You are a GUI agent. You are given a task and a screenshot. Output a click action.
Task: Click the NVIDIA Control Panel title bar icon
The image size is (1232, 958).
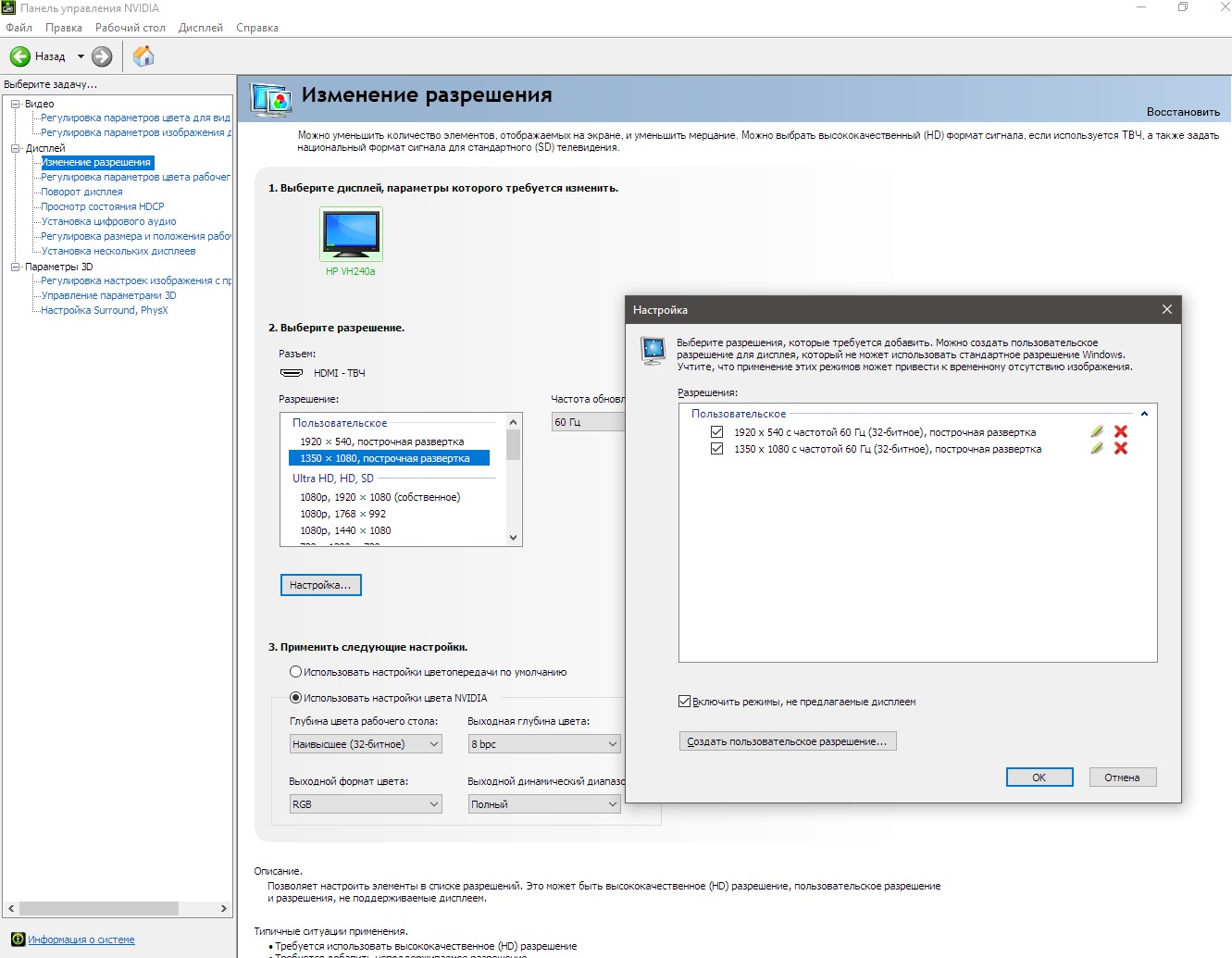[x=8, y=7]
